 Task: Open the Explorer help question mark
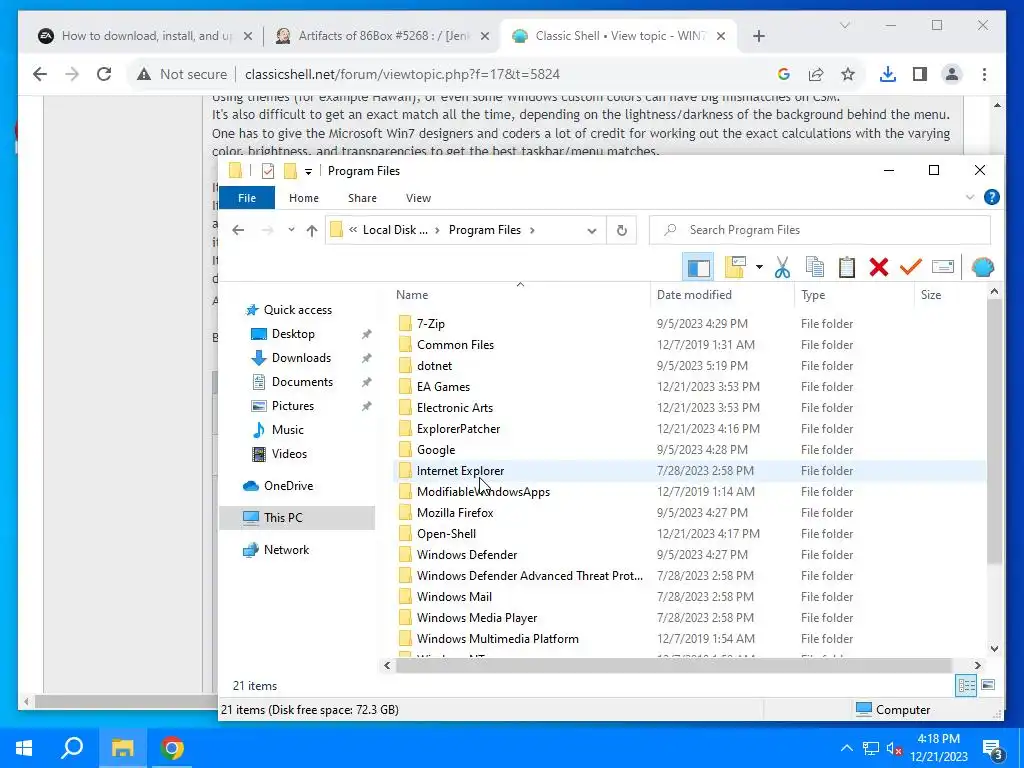pos(991,197)
